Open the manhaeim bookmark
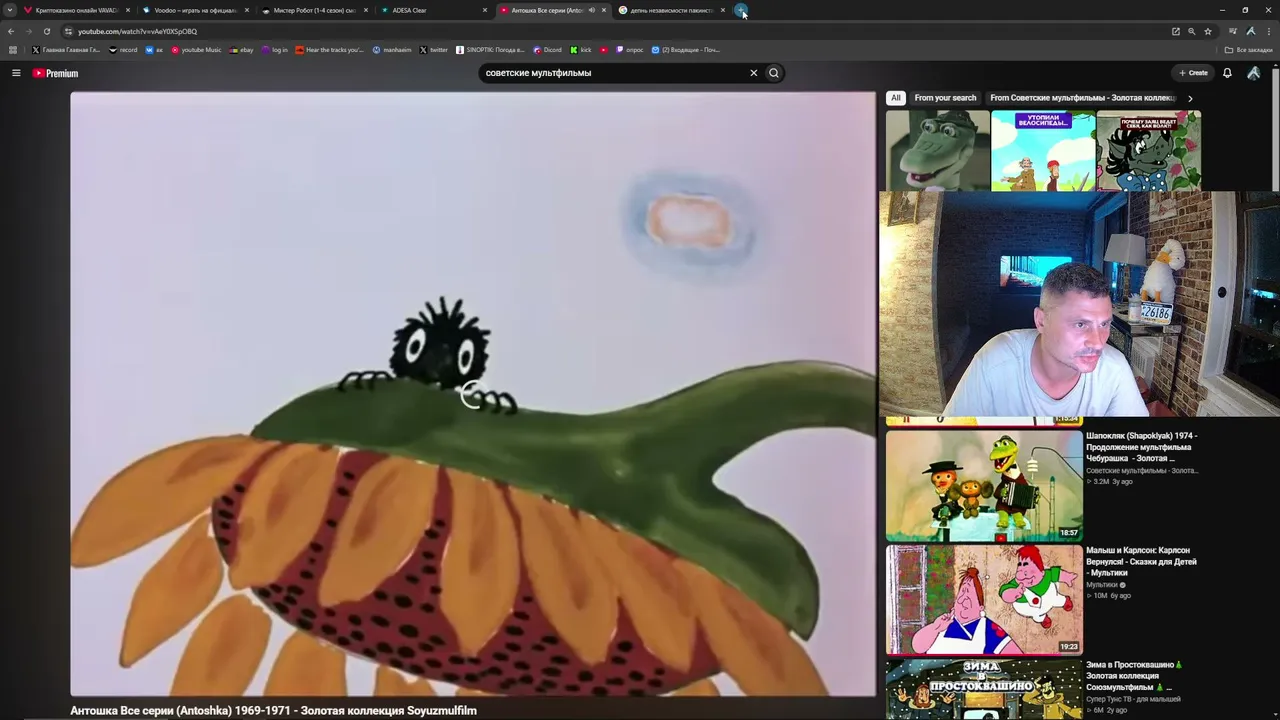This screenshot has width=1280, height=720. [x=392, y=50]
